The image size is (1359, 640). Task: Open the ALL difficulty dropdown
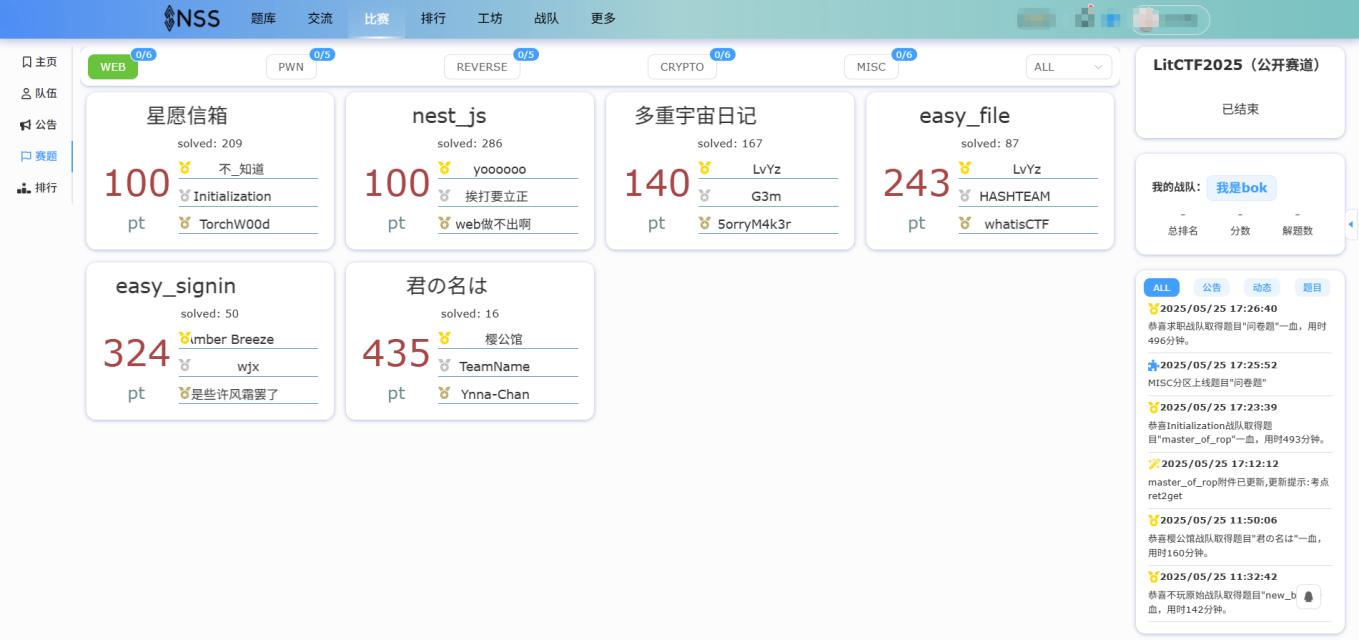coord(1068,67)
